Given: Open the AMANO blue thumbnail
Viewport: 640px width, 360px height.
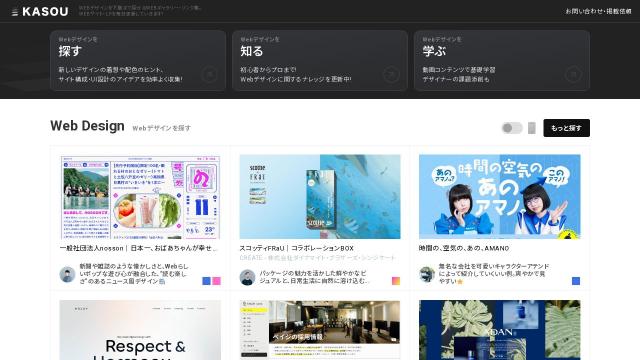Looking at the screenshot, I should 500,197.
